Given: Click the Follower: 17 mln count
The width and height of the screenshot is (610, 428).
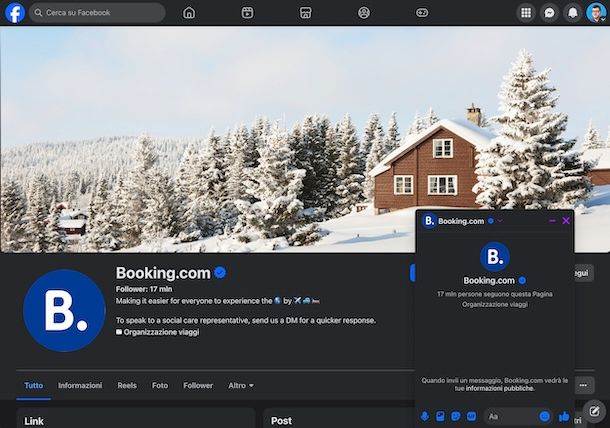Looking at the screenshot, I should pos(144,289).
